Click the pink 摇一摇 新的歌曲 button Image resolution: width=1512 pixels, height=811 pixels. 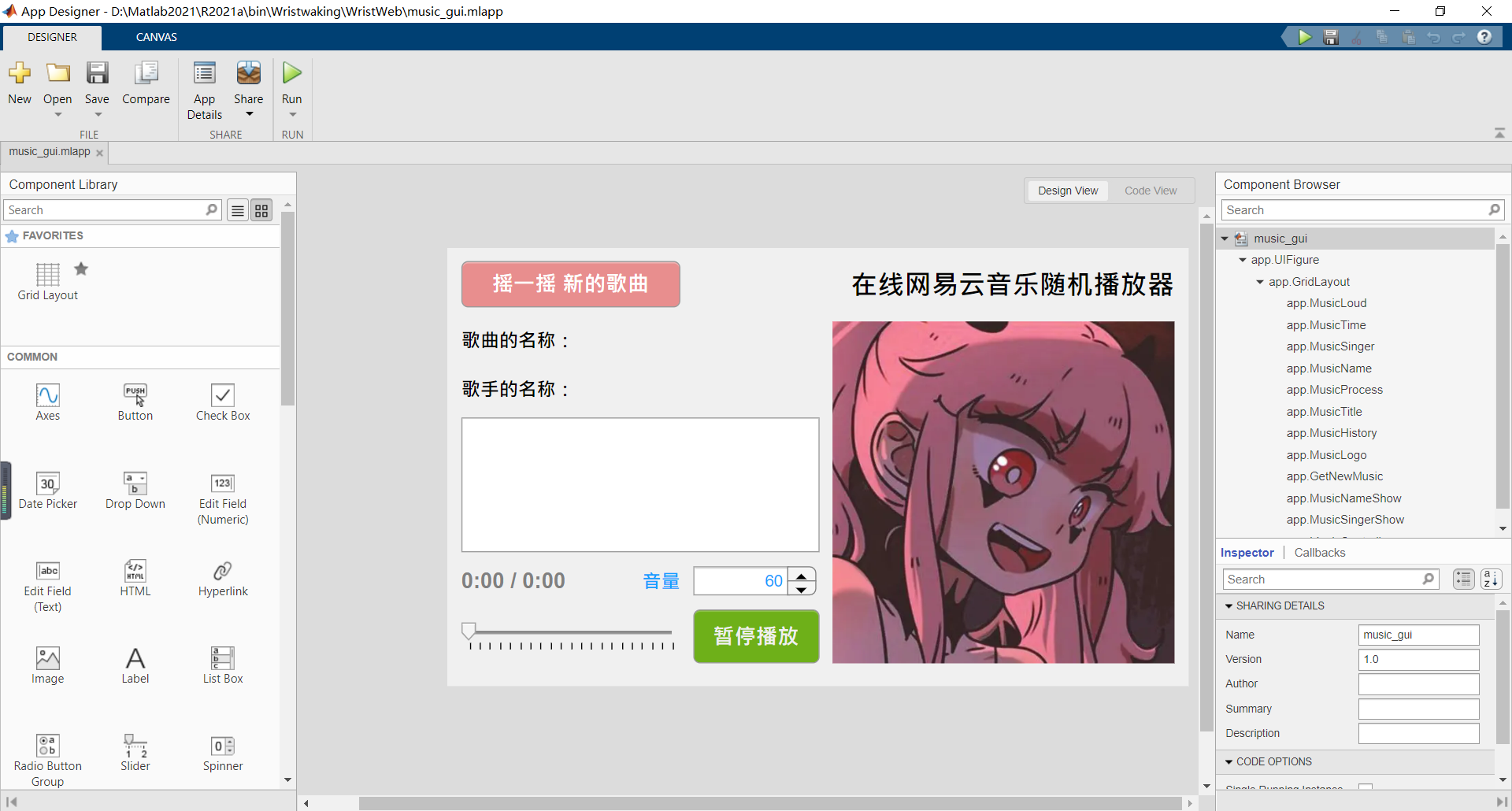coord(571,284)
